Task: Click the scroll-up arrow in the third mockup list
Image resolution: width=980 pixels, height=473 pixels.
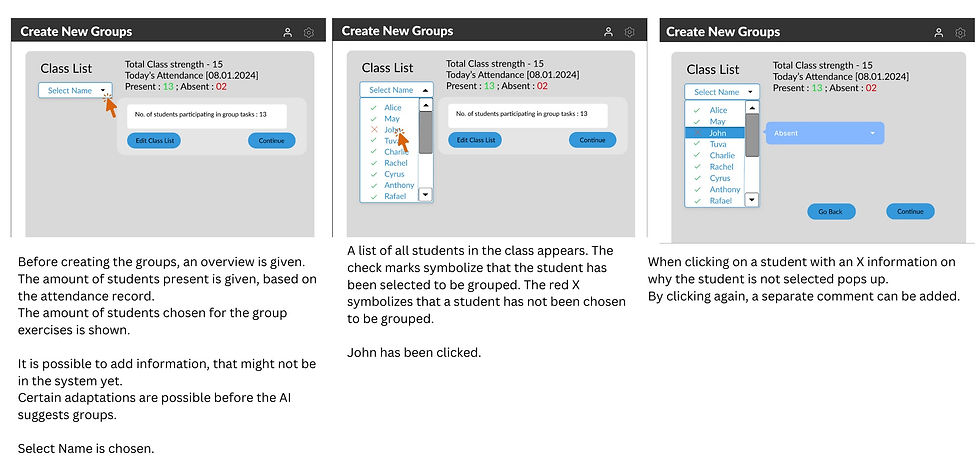Action: tap(752, 107)
